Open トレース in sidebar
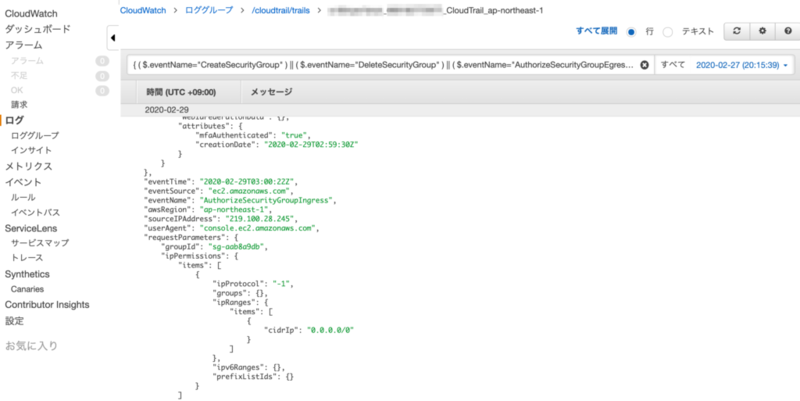The width and height of the screenshot is (800, 401). [x=27, y=258]
